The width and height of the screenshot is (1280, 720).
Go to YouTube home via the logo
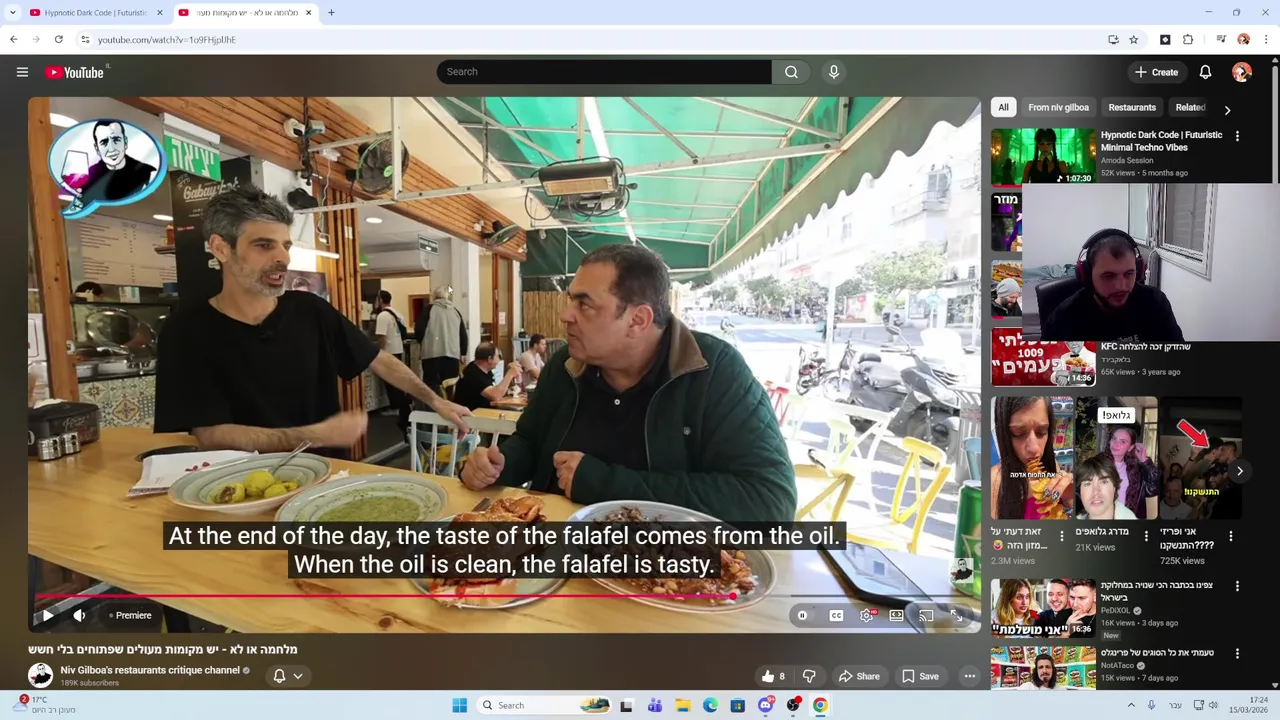[75, 72]
